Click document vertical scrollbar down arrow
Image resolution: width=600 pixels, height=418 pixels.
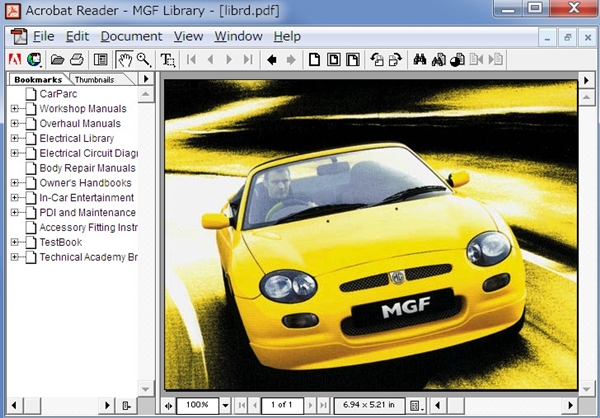point(586,389)
